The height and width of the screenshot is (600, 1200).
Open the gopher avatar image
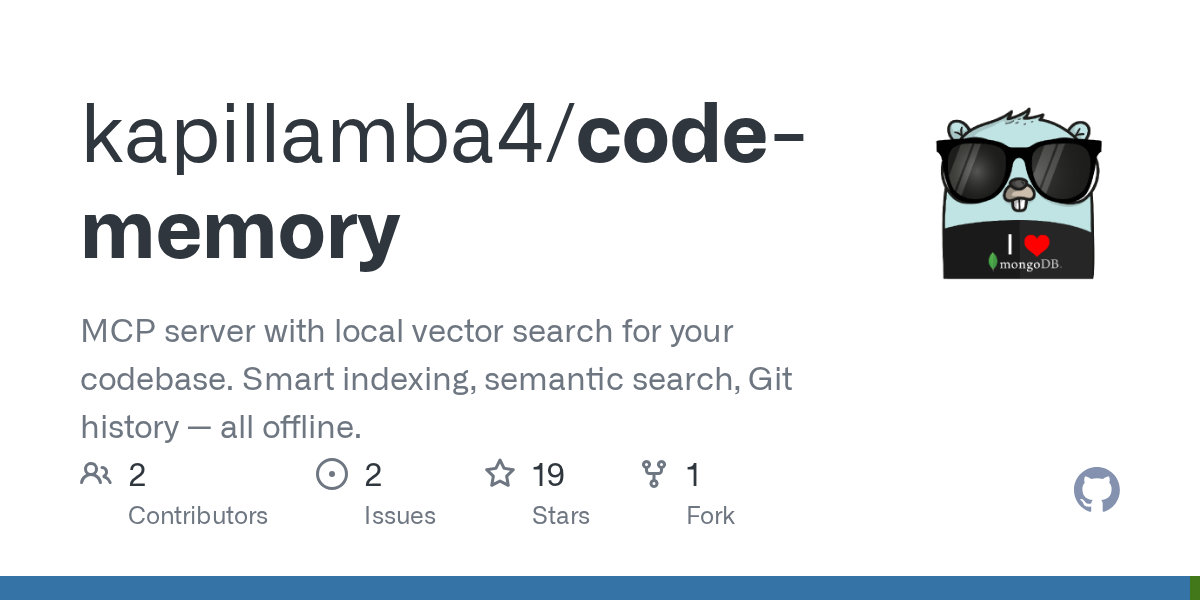pyautogui.click(x=1018, y=194)
